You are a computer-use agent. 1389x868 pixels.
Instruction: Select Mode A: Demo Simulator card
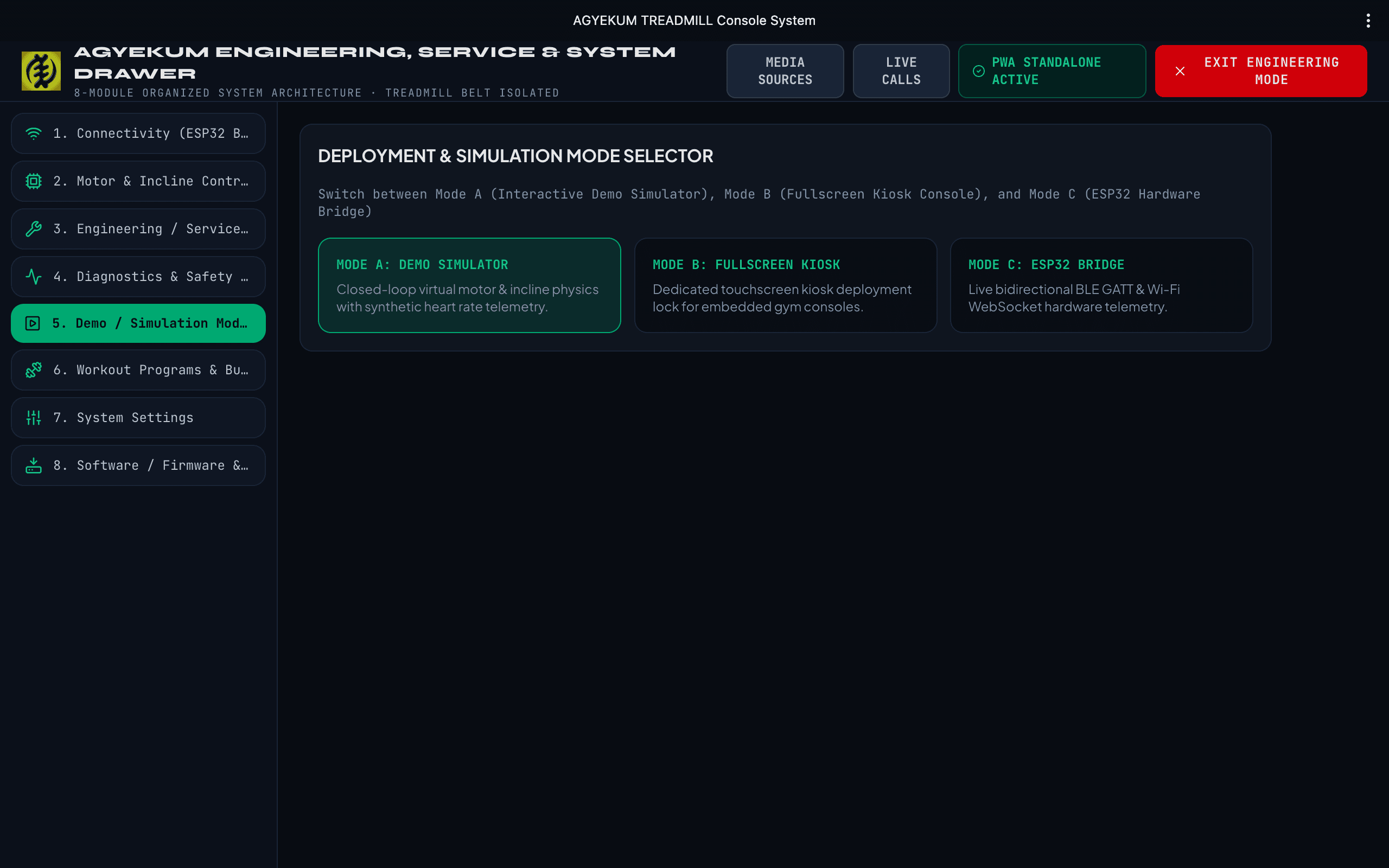click(x=469, y=285)
